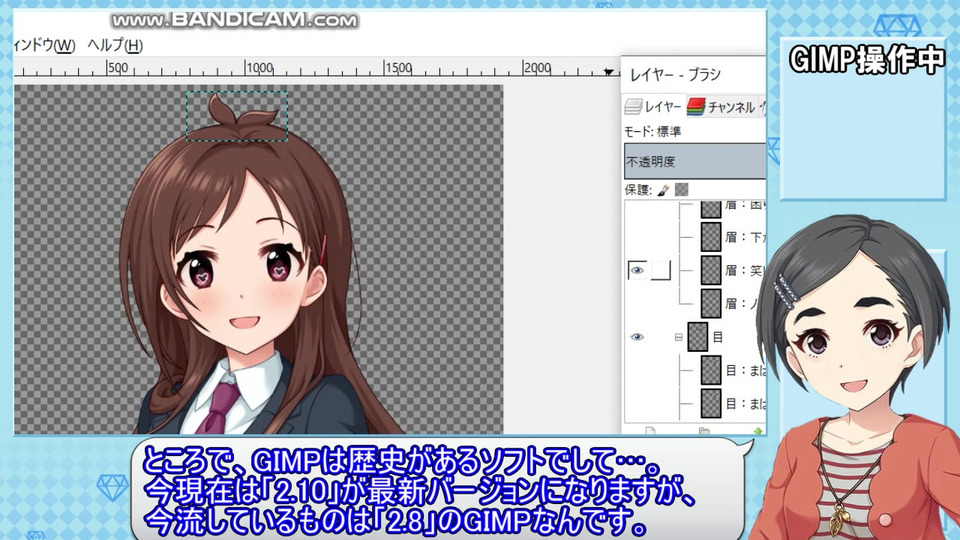Hide the 目 layer group eye icon
This screenshot has width=960, height=540.
click(x=637, y=337)
